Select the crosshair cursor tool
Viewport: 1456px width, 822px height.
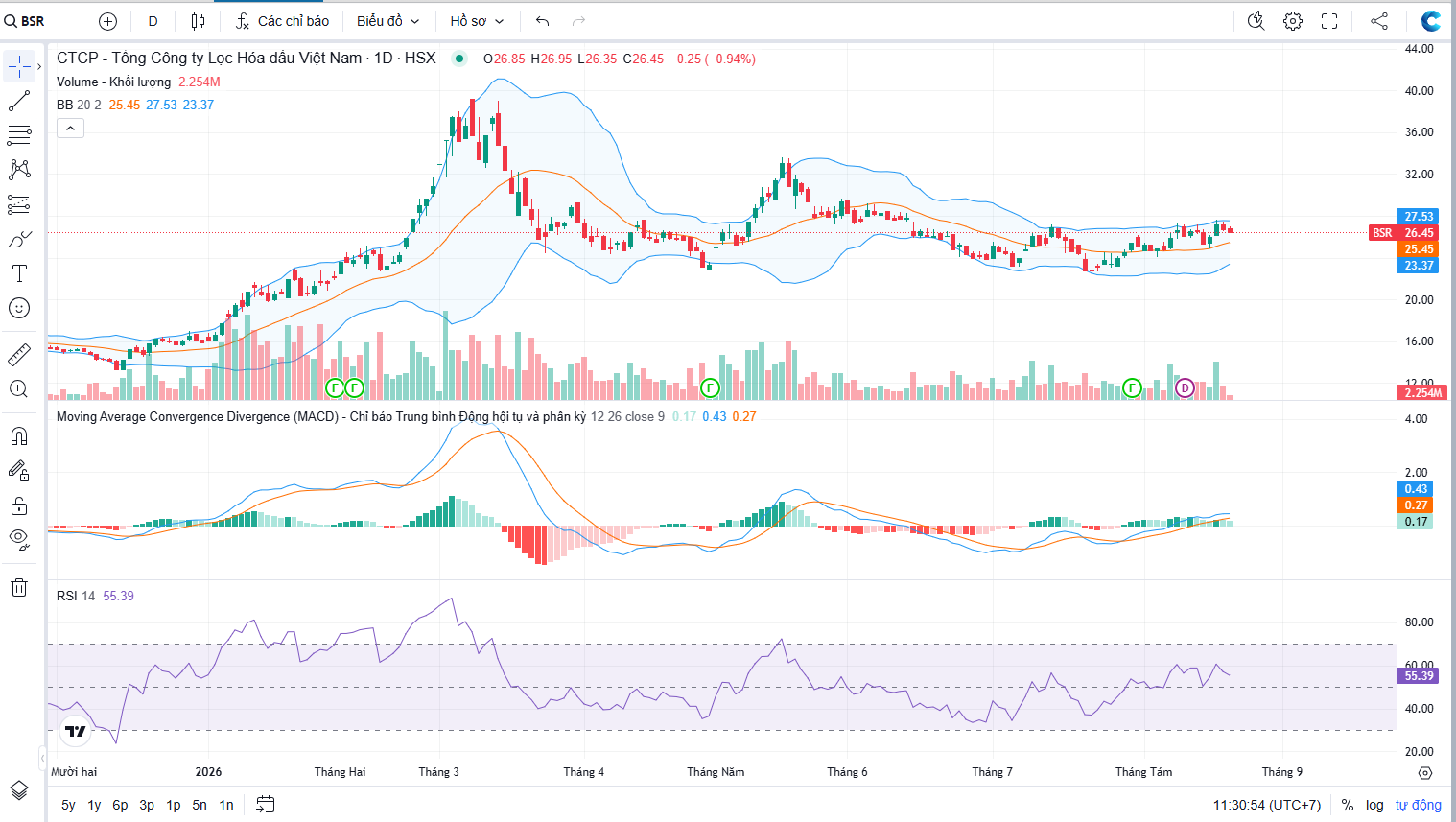19,66
